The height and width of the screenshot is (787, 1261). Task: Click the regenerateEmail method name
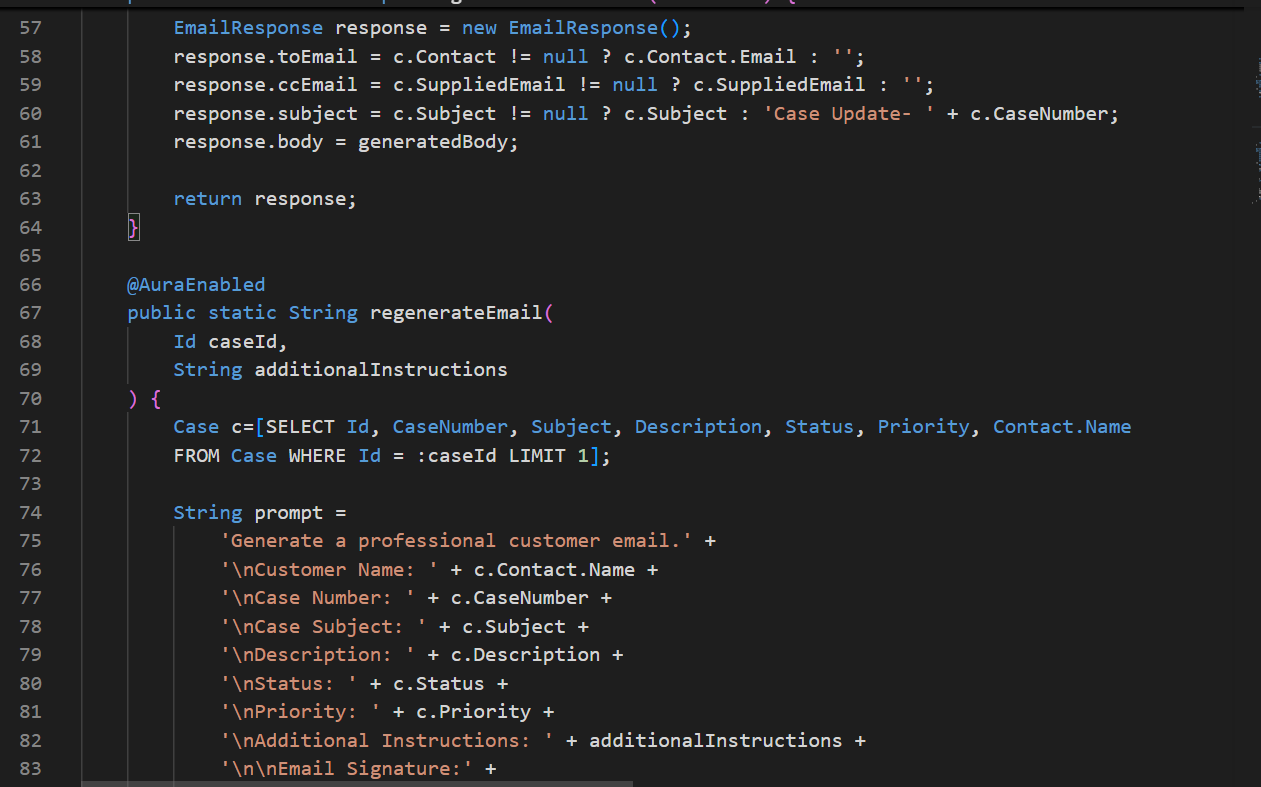tap(456, 313)
